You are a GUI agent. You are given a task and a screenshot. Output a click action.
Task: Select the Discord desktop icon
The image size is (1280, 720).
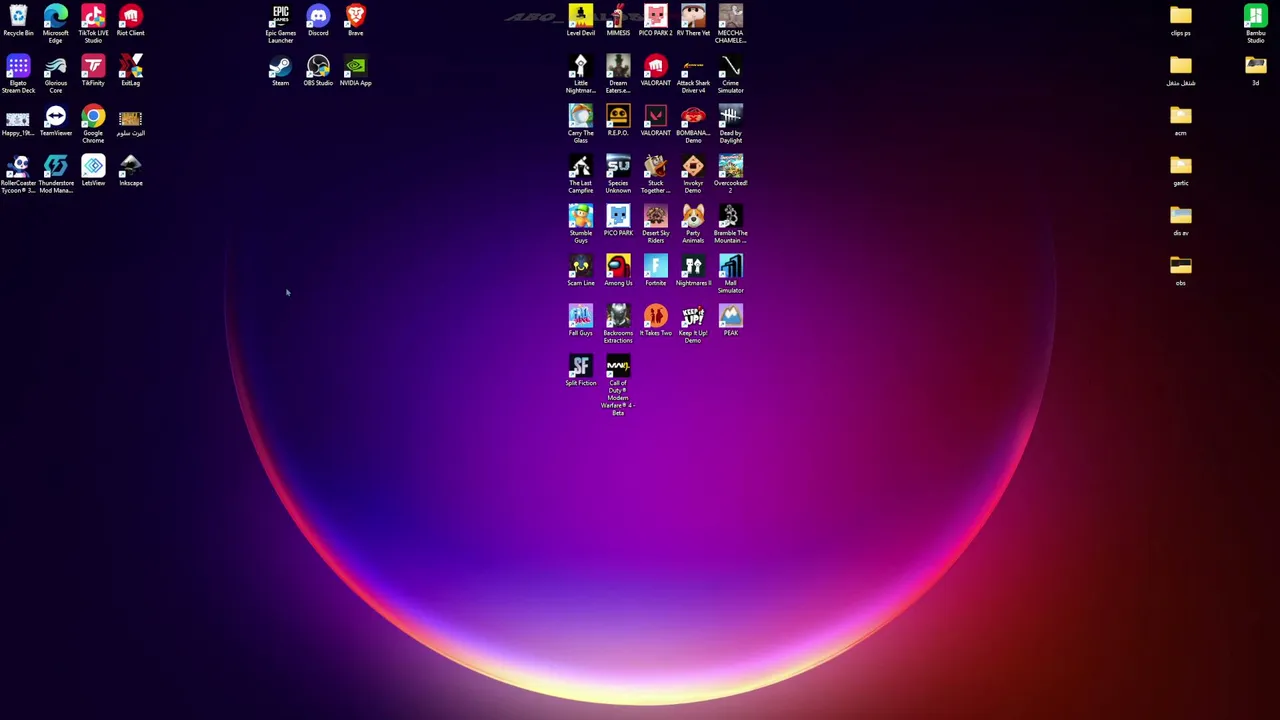pos(318,20)
